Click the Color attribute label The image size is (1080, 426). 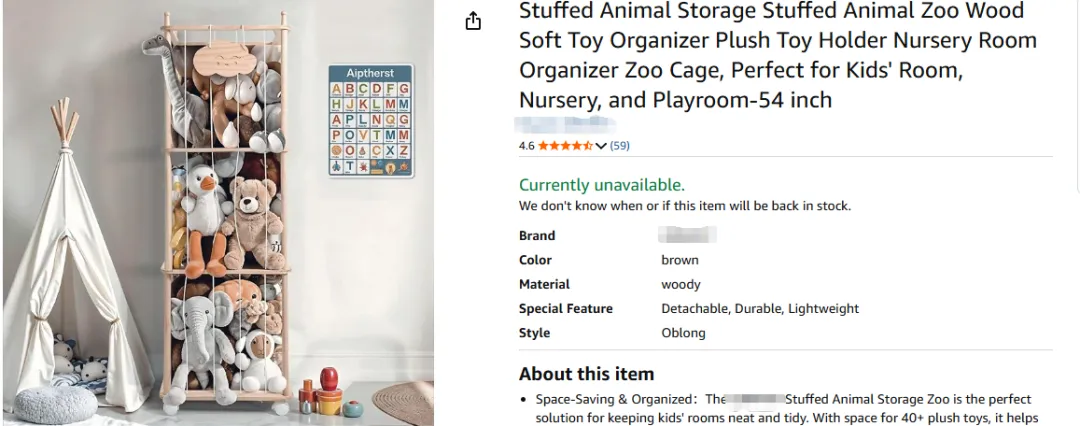pyautogui.click(x=536, y=260)
